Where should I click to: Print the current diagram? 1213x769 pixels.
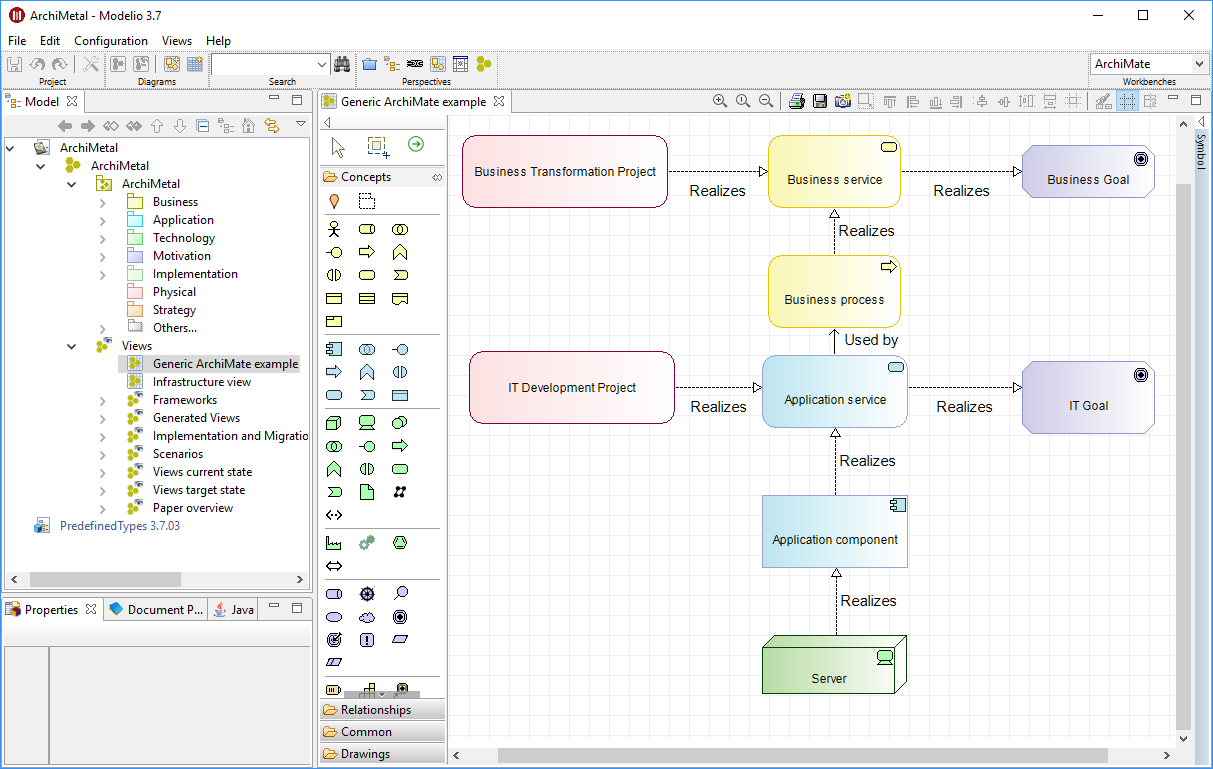coord(797,101)
